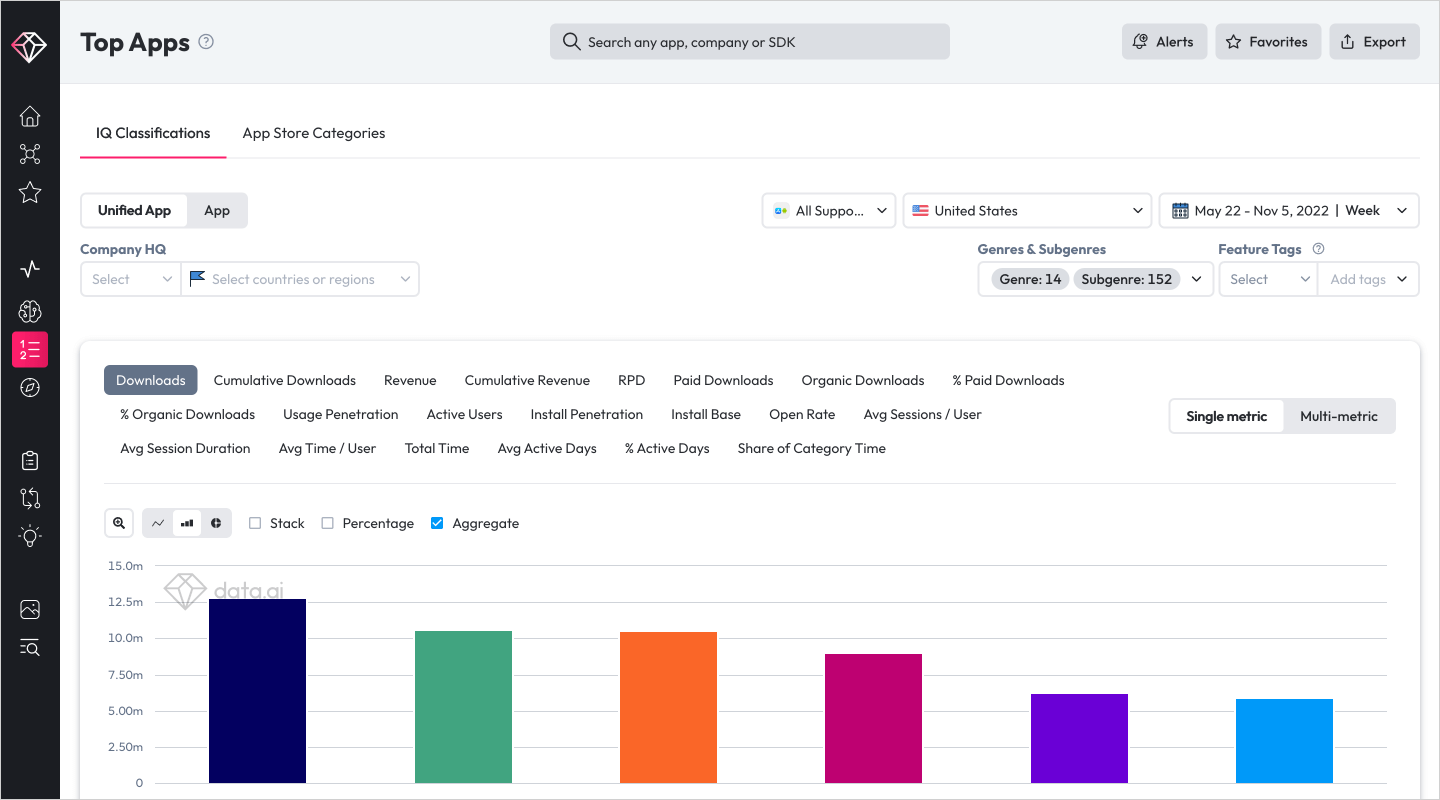The height and width of the screenshot is (800, 1440).
Task: Open the Company HQ Select dropdown
Action: point(130,279)
